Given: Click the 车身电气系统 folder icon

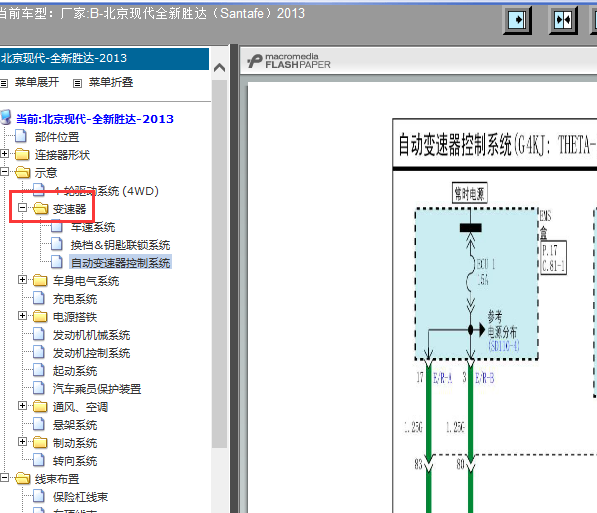Looking at the screenshot, I should click(x=40, y=280).
